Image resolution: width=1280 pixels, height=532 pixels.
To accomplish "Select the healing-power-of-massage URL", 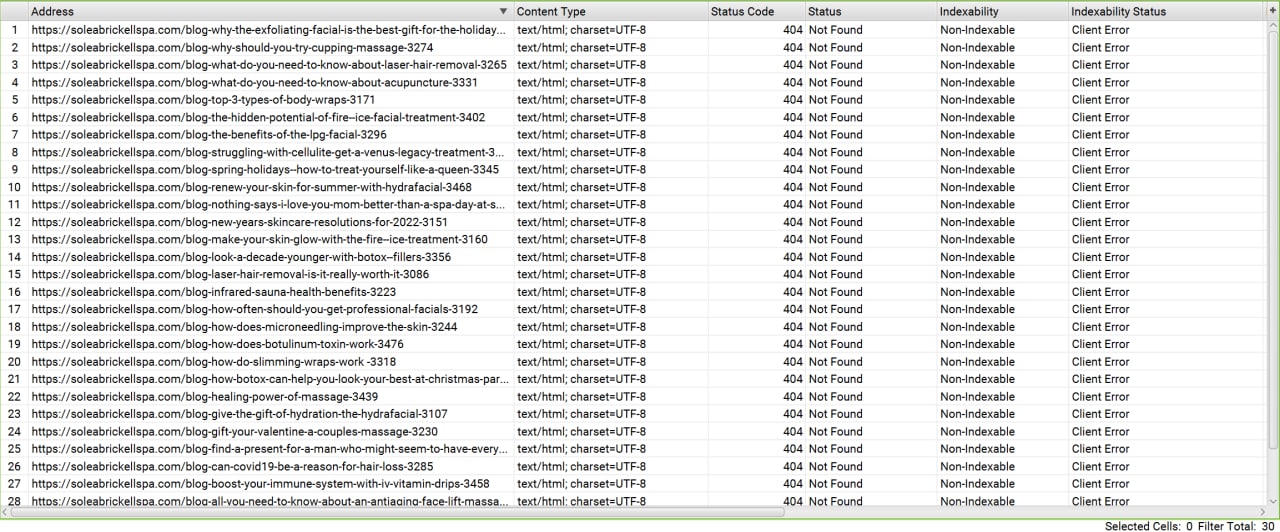I will (x=218, y=397).
